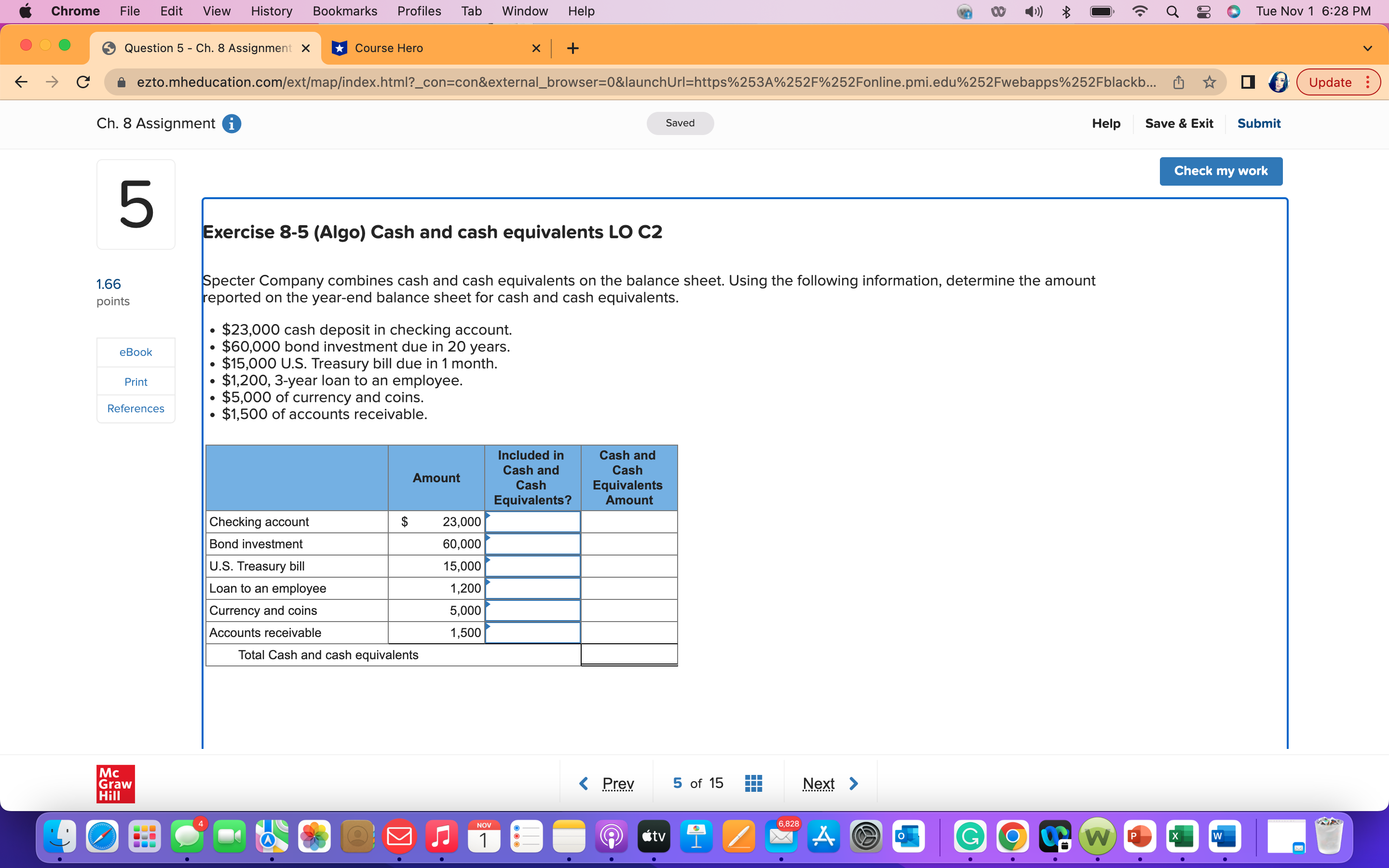Open Checking account inclusion dropdown
Image resolution: width=1389 pixels, height=868 pixels.
(532, 522)
